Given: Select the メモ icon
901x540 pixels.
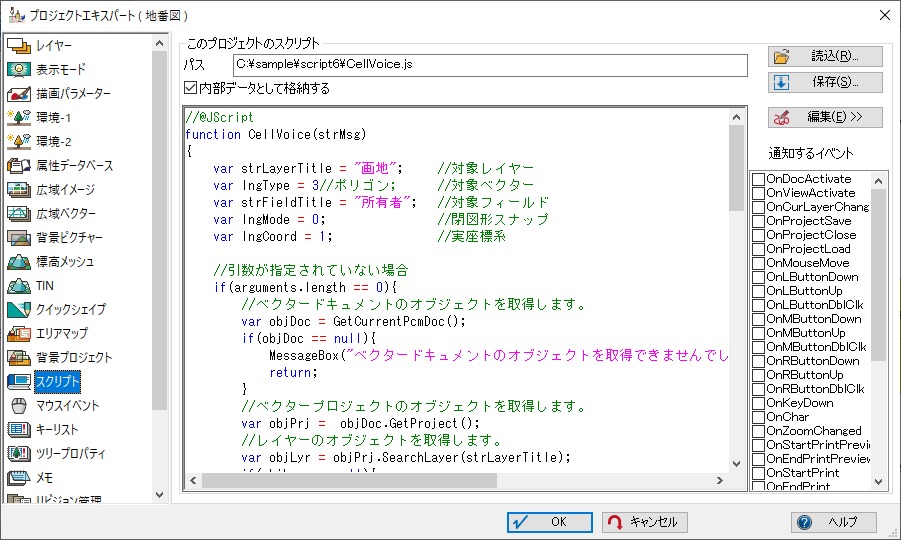Looking at the screenshot, I should pos(18,478).
